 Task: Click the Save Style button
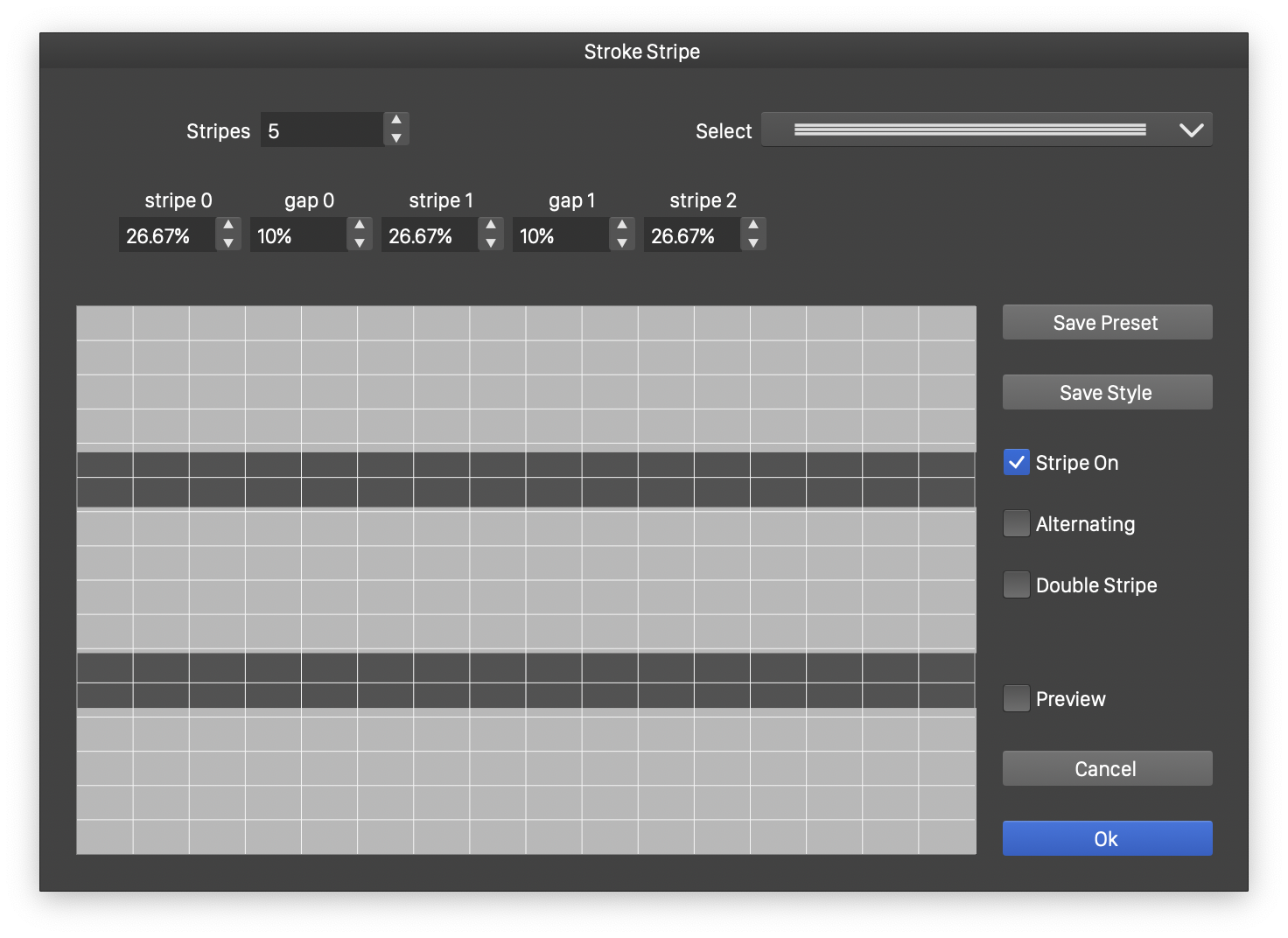[1107, 393]
